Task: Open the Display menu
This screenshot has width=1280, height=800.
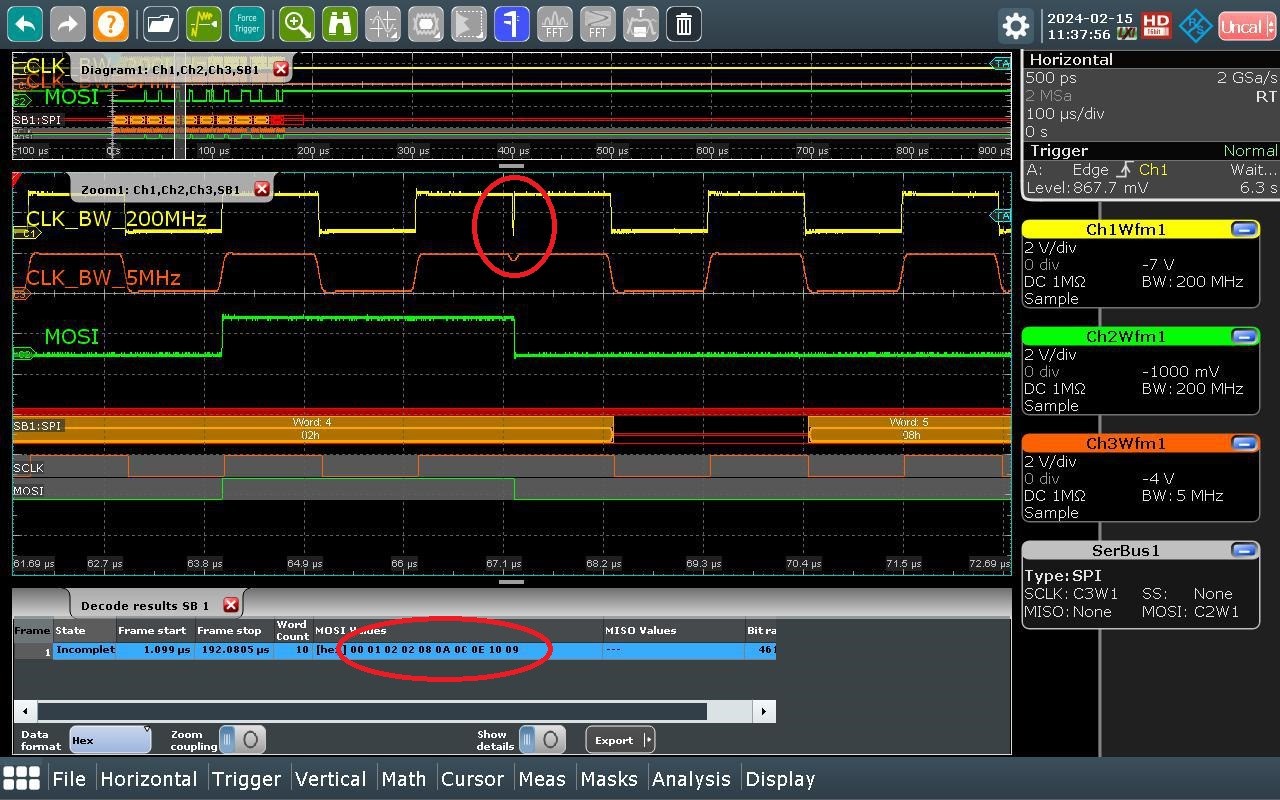Action: 780,779
